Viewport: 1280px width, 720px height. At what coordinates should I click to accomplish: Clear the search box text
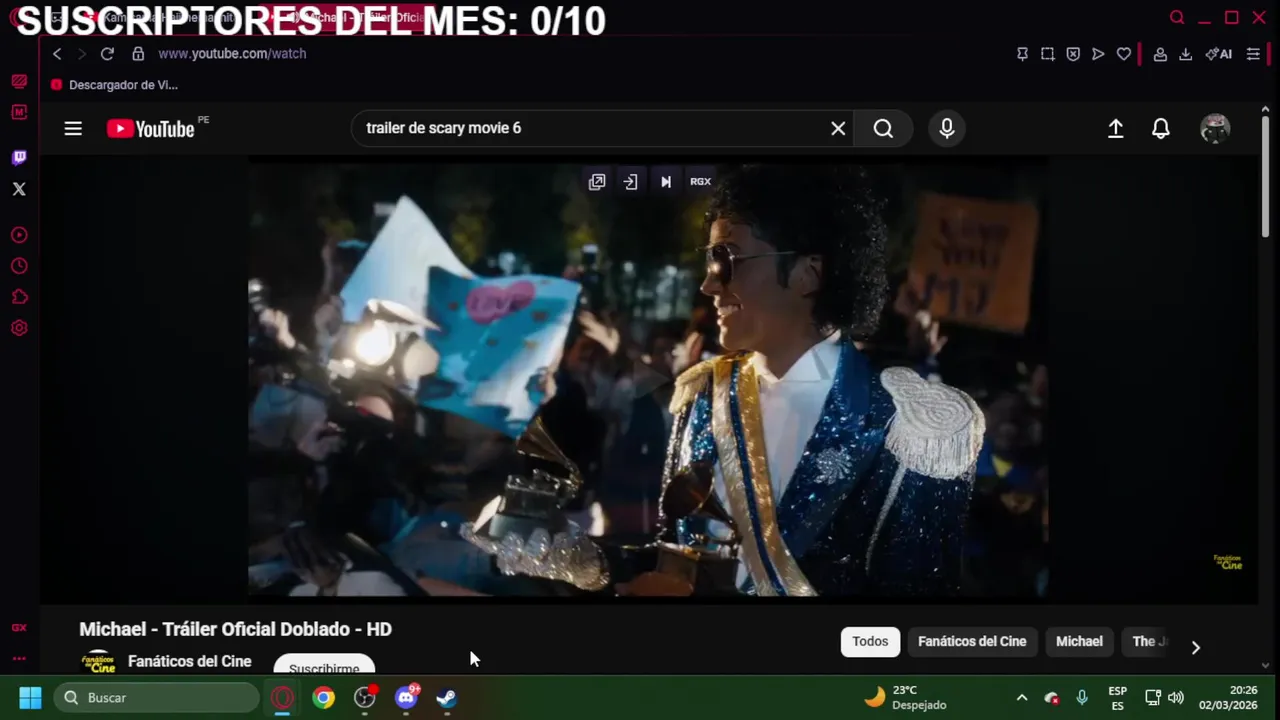838,128
